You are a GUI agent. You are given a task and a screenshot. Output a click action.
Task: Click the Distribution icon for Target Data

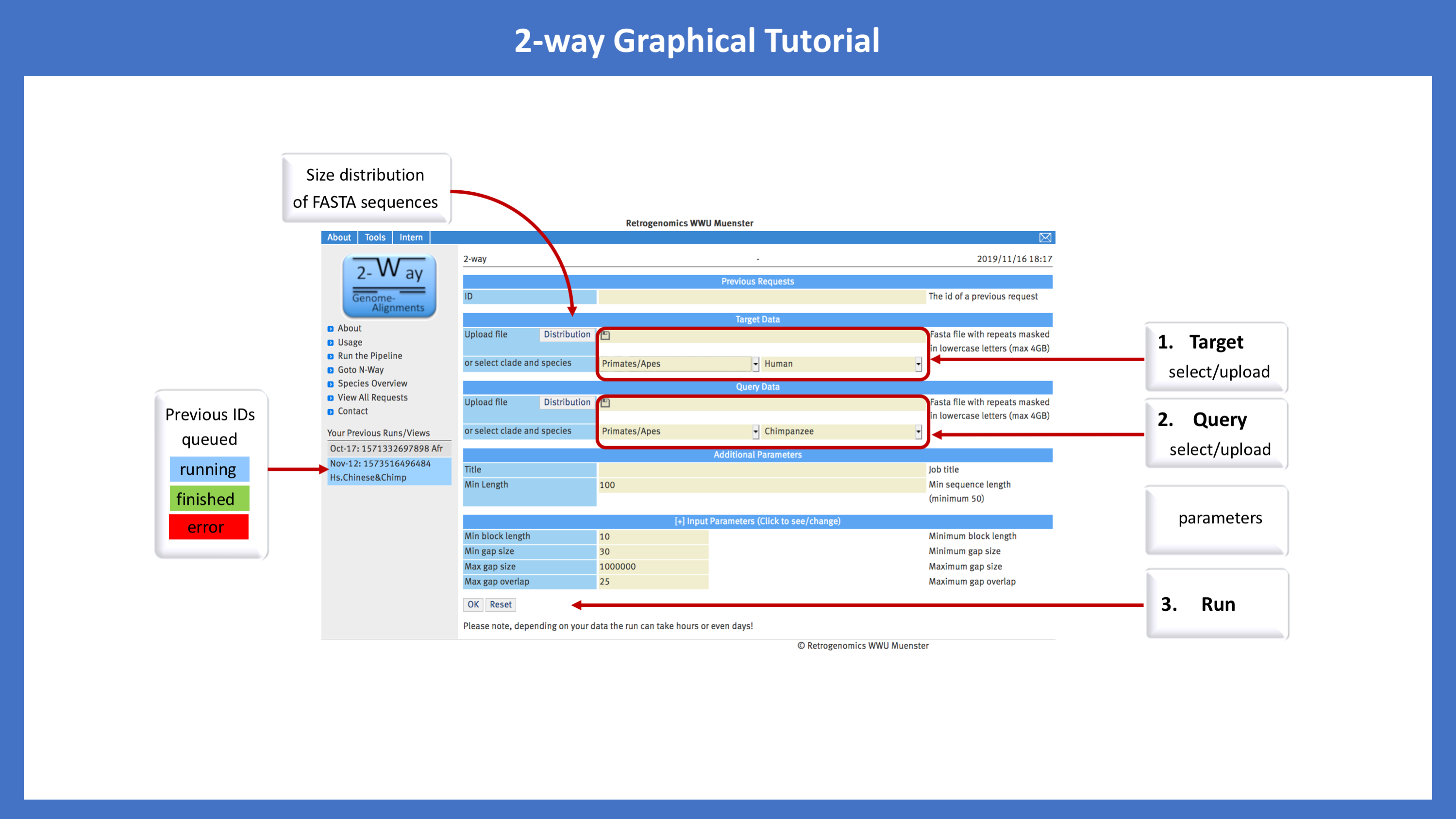pos(608,334)
